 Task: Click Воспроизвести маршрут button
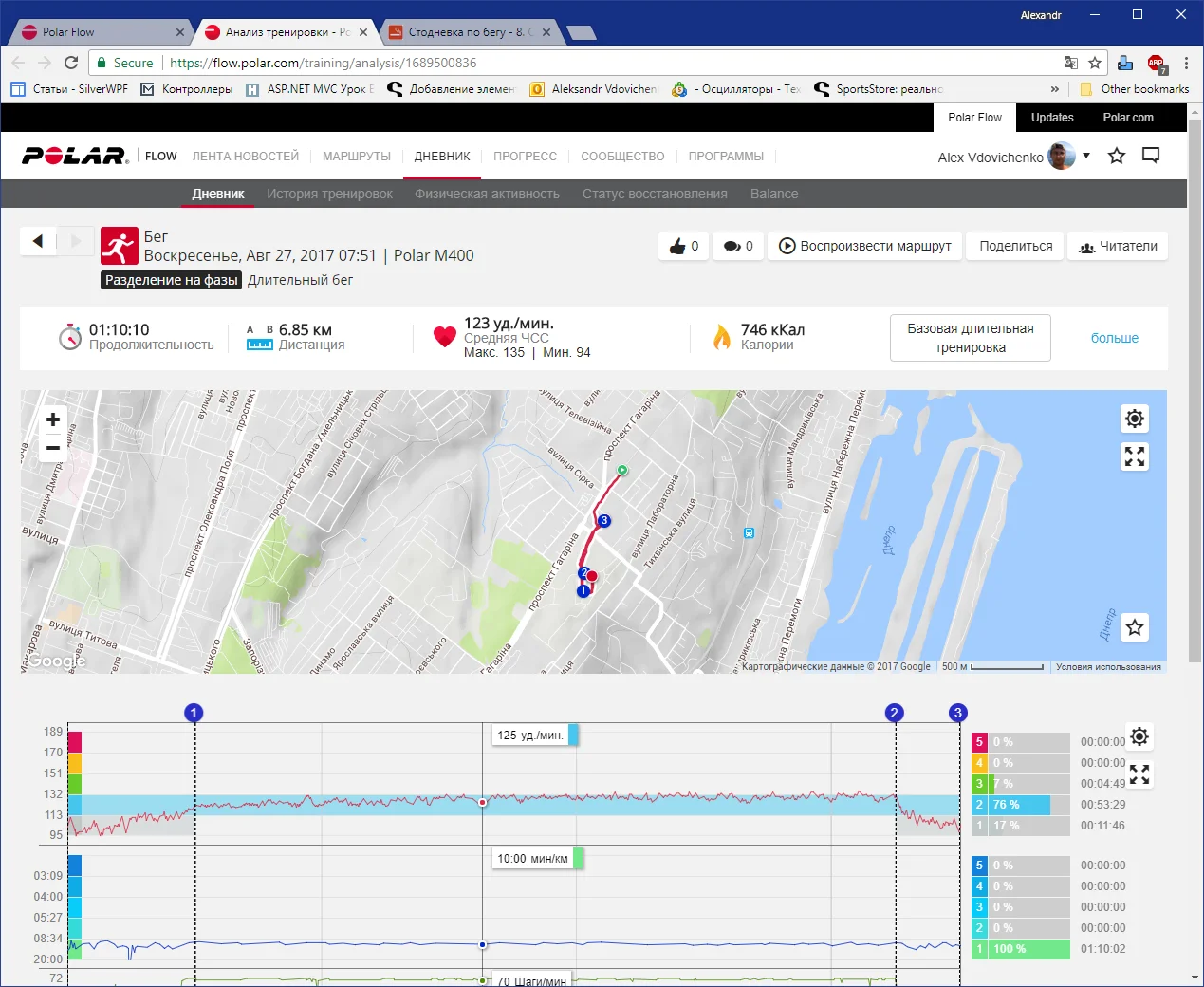(x=864, y=246)
